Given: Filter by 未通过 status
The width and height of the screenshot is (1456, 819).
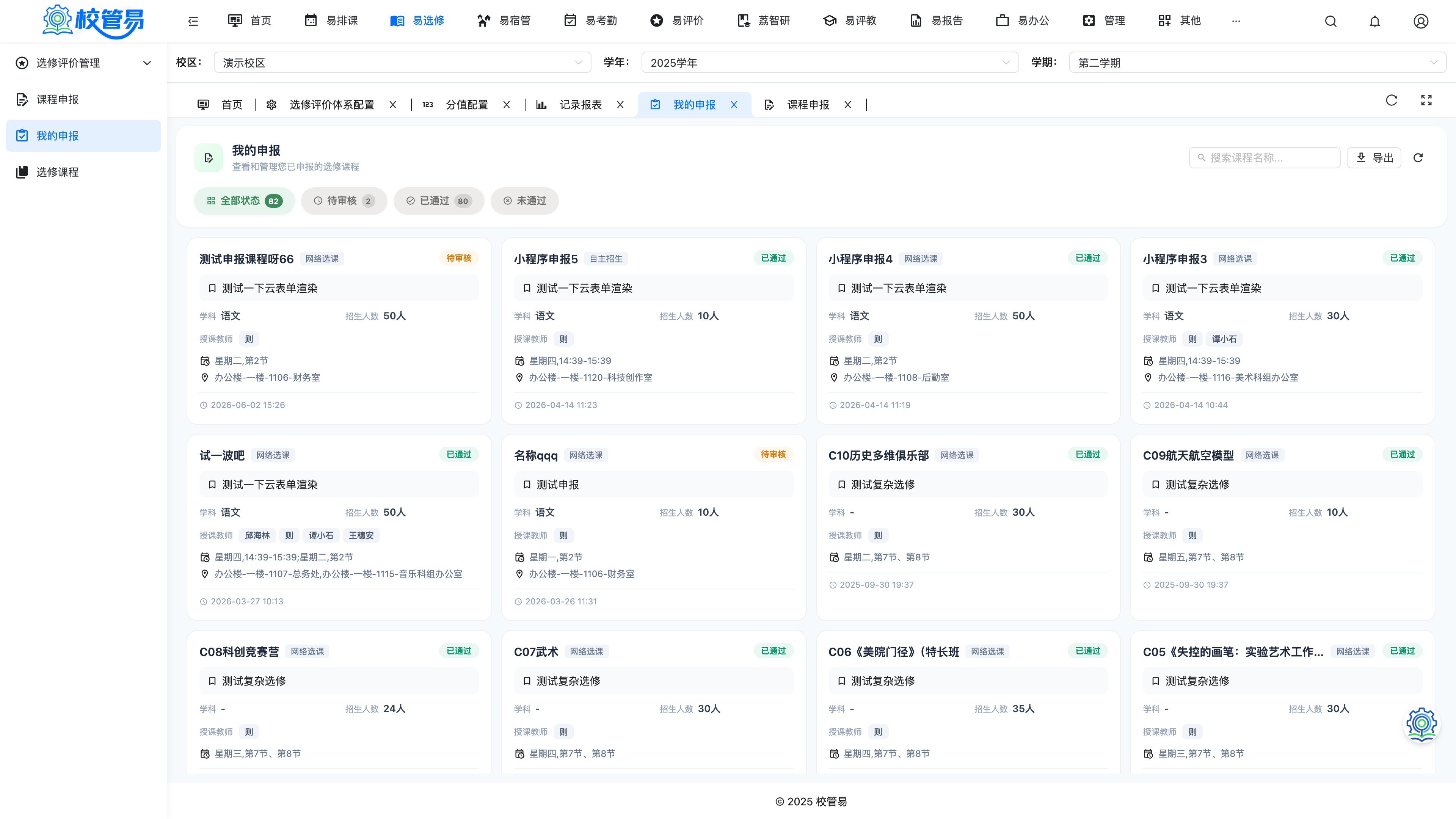Looking at the screenshot, I should (524, 201).
